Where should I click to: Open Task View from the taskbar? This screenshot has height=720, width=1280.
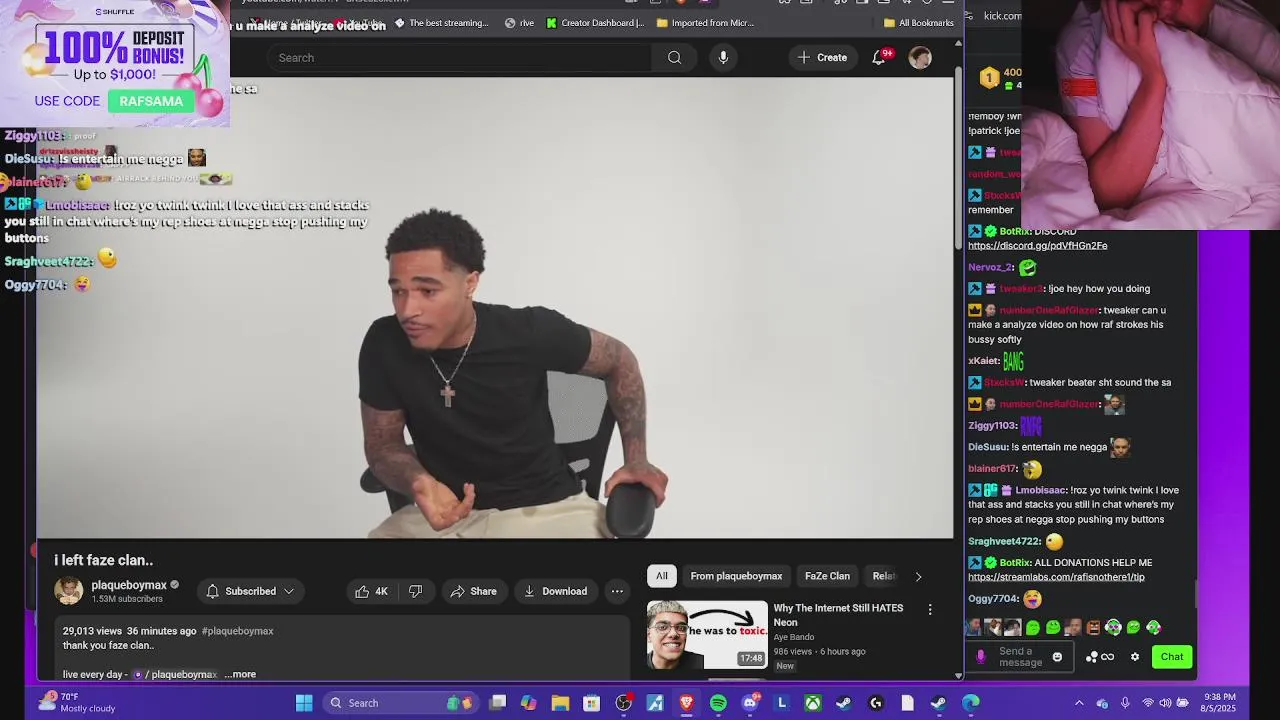[x=498, y=703]
